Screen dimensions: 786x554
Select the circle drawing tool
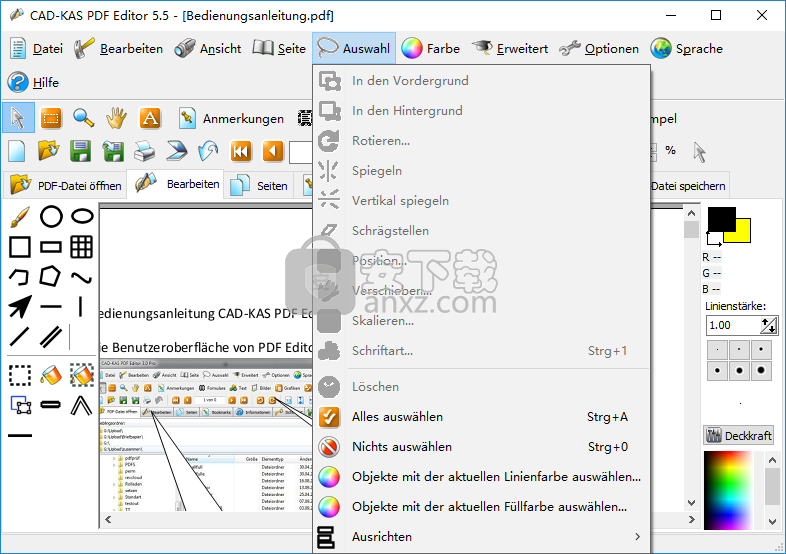pyautogui.click(x=51, y=217)
